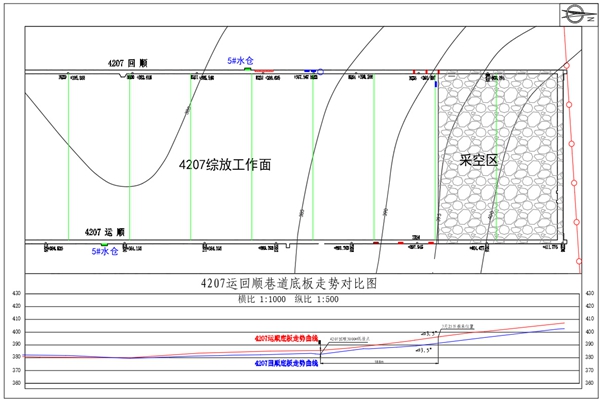Click the blue 4207回顺底板走势曲线 legend label
Image resolution: width=600 pixels, height=400 pixels.
coord(286,364)
